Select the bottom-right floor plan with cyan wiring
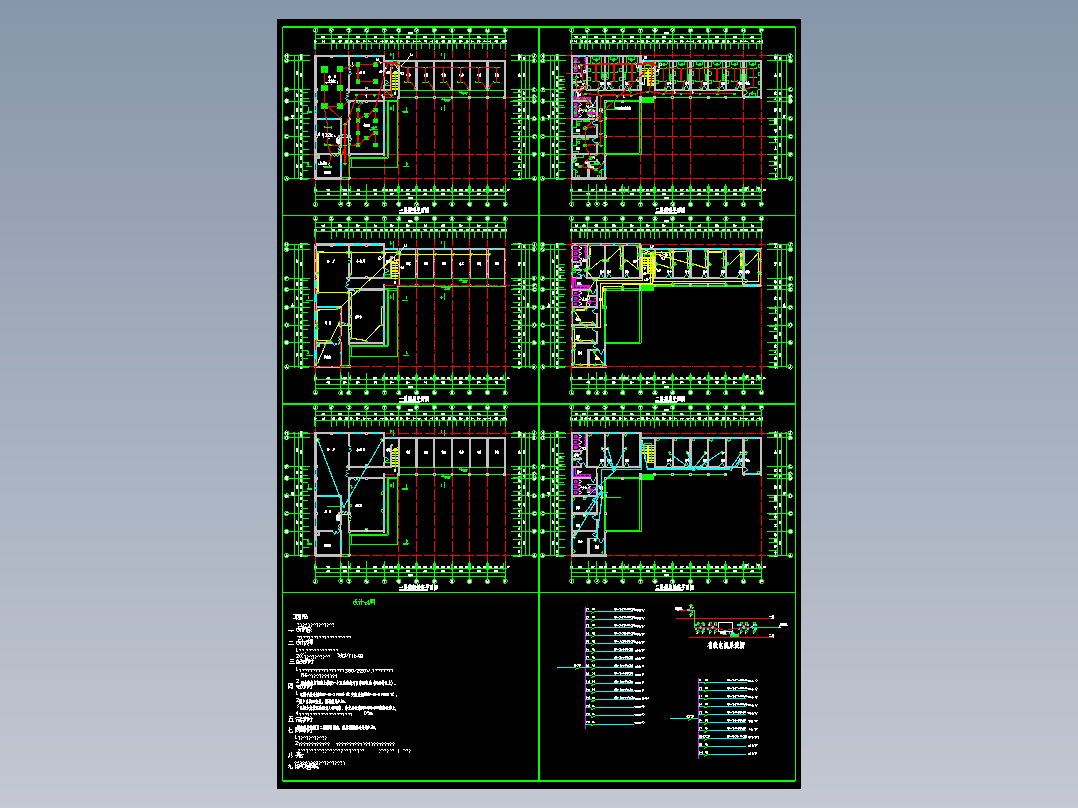Image resolution: width=1078 pixels, height=808 pixels. click(667, 499)
